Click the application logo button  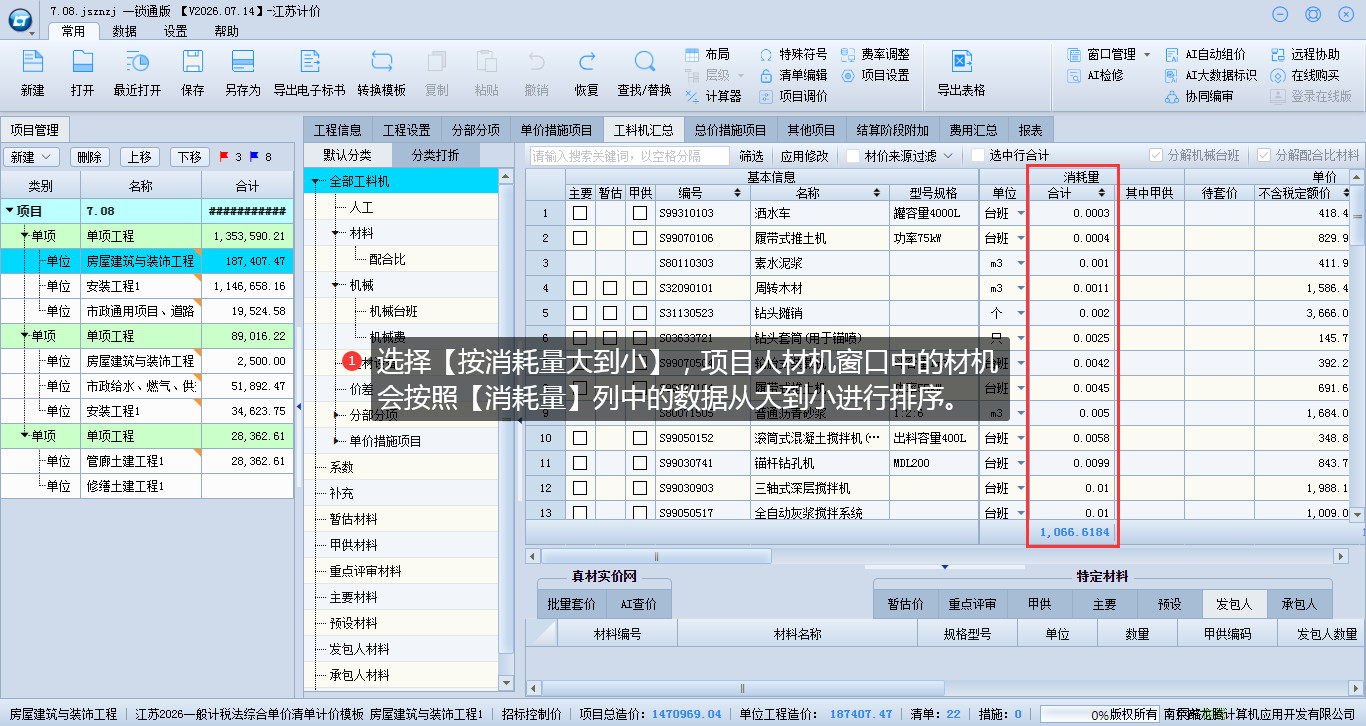22,19
